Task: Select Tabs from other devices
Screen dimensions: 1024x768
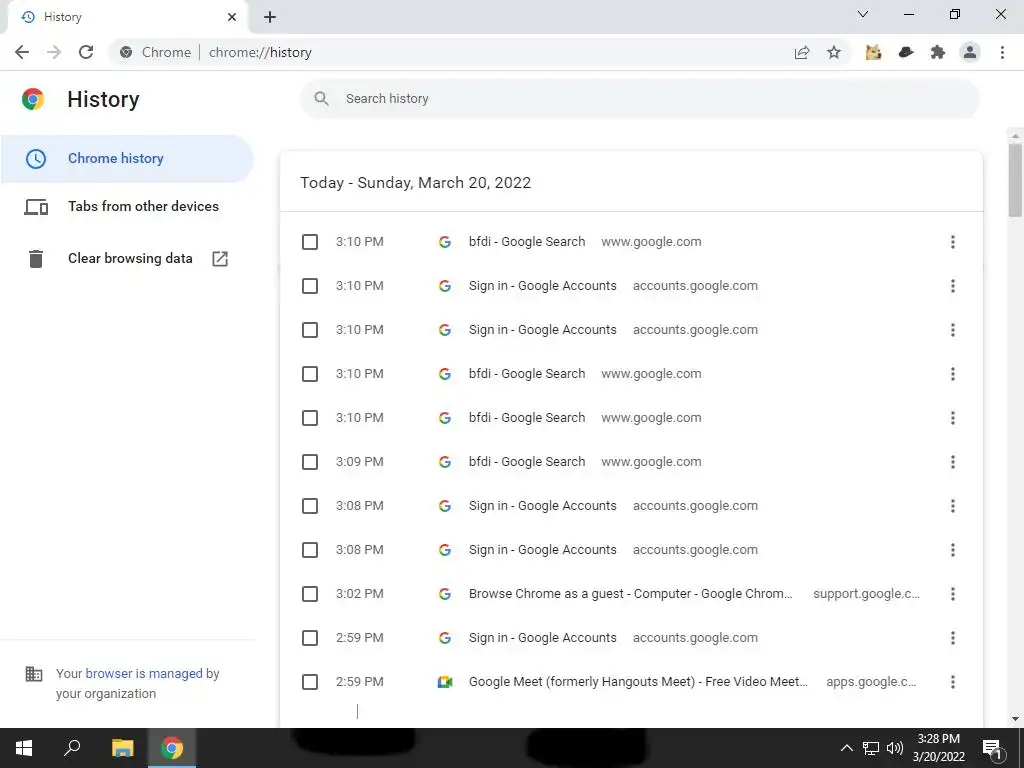Action: coord(143,206)
